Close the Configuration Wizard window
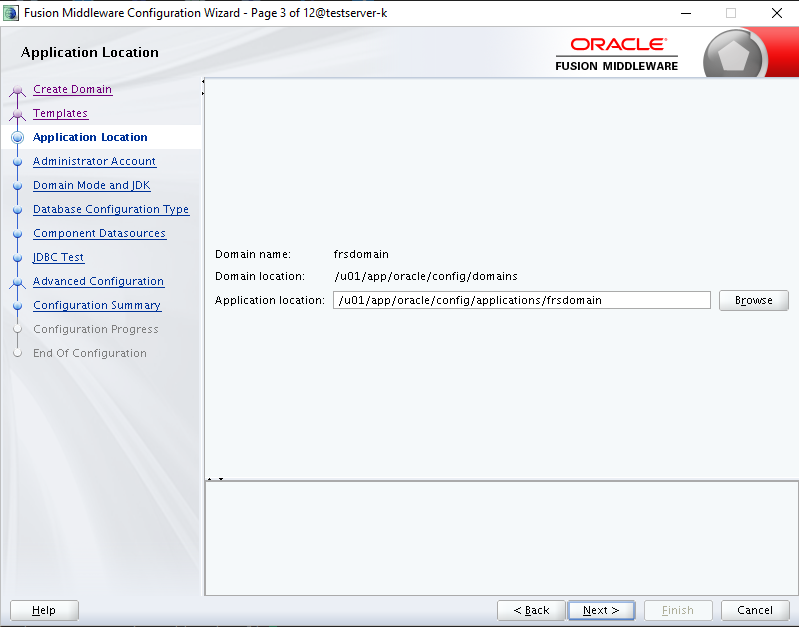799x627 pixels. [x=777, y=13]
